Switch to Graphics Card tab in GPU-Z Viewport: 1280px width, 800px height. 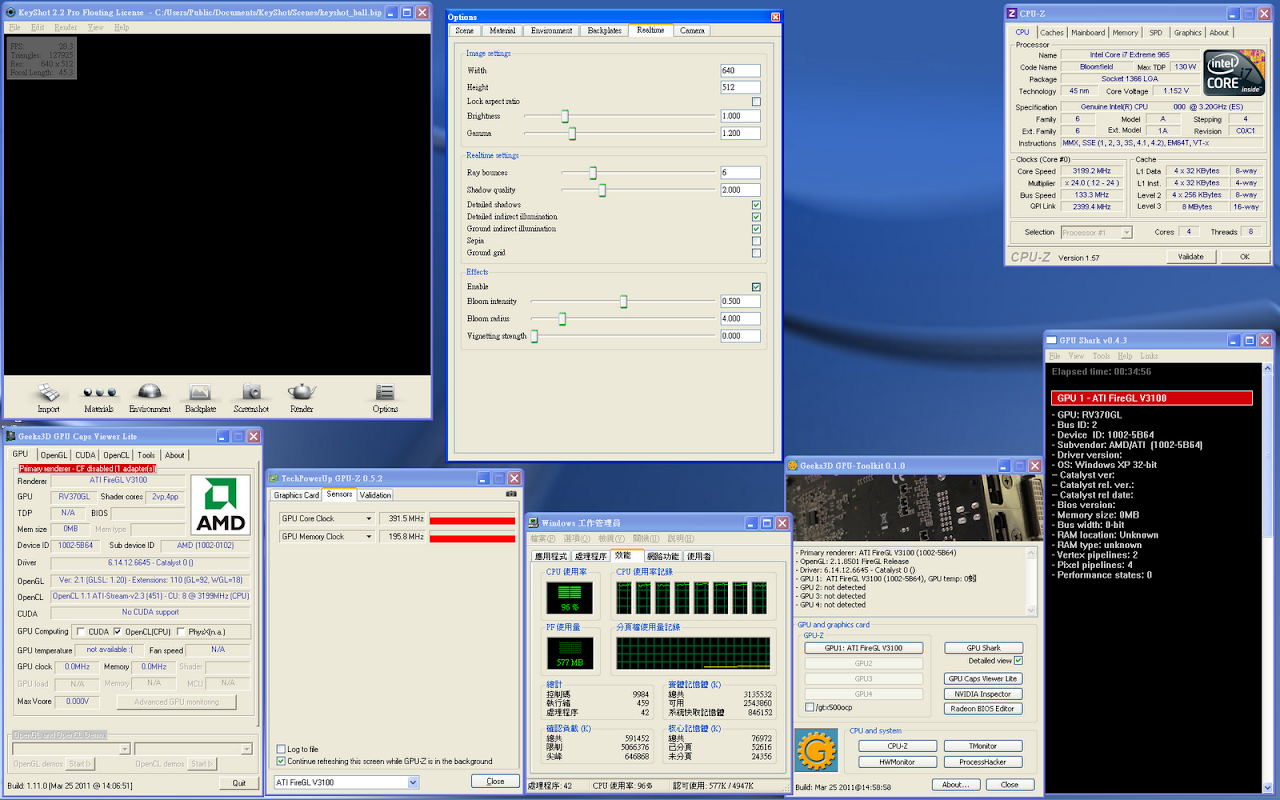tap(296, 495)
